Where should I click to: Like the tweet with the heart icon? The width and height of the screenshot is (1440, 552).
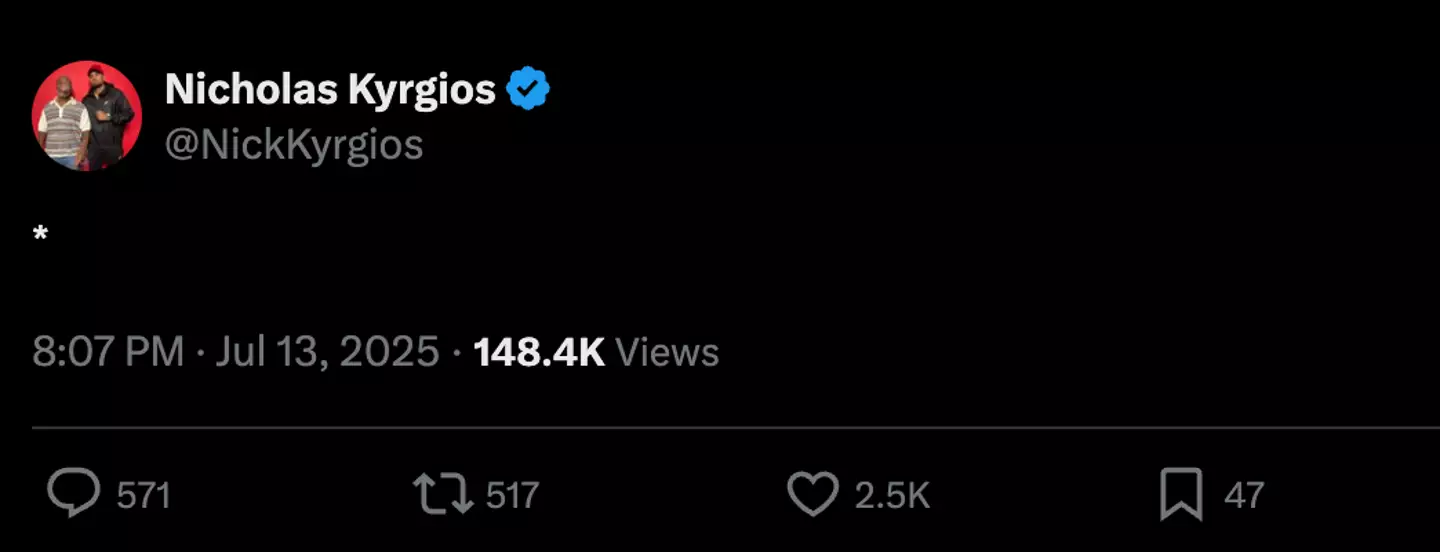(812, 495)
